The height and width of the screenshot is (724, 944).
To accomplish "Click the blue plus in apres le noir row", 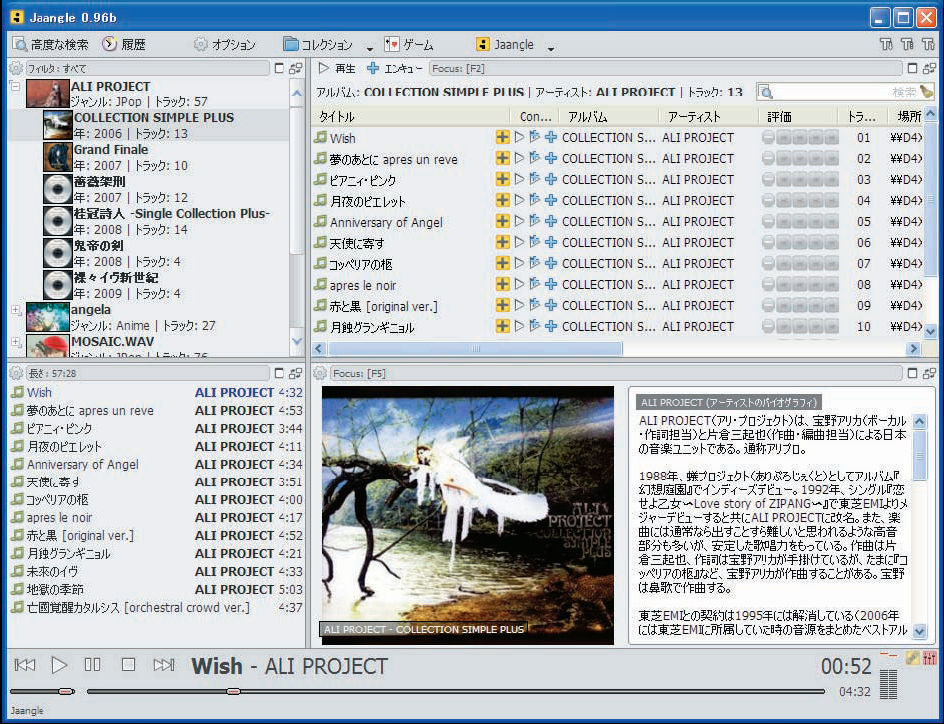I will point(550,285).
